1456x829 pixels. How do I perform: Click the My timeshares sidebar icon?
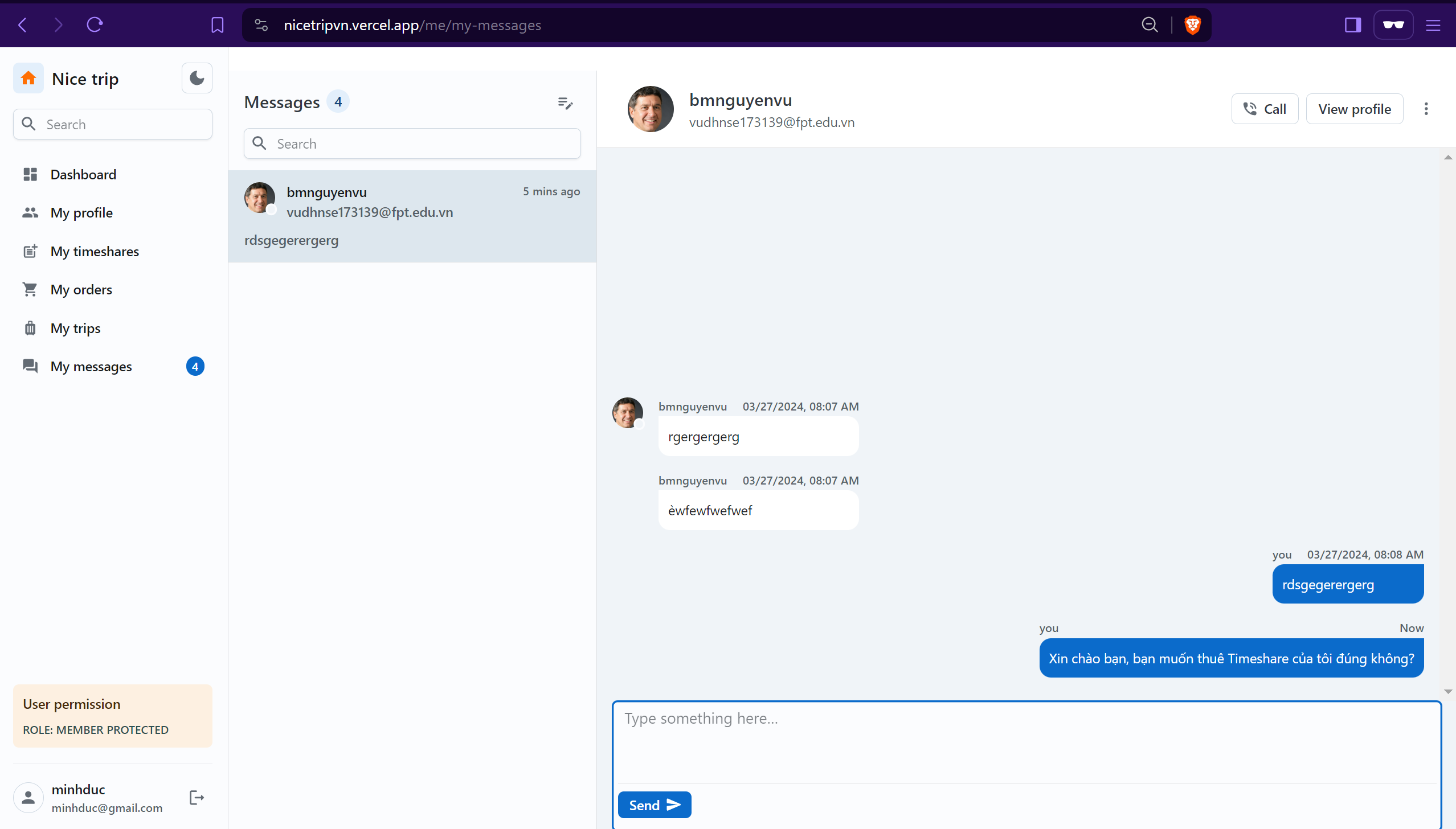[x=29, y=250]
